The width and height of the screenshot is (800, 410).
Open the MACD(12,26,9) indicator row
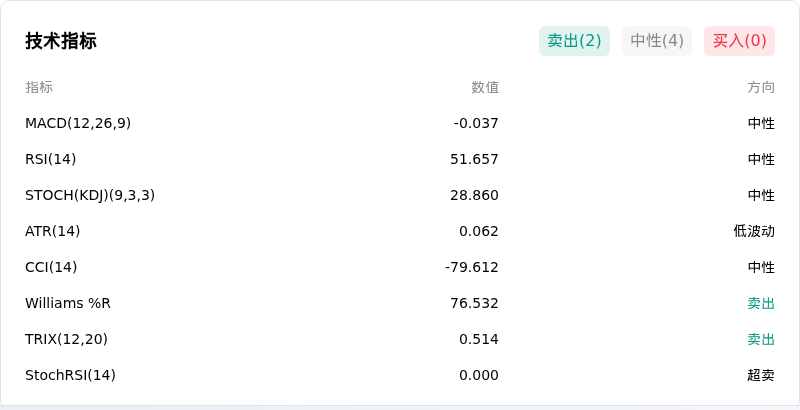400,123
